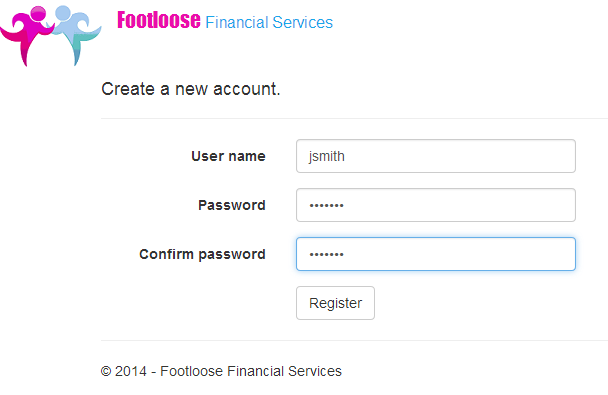
Task: Click masked dots in Confirm password field
Action: [326, 255]
